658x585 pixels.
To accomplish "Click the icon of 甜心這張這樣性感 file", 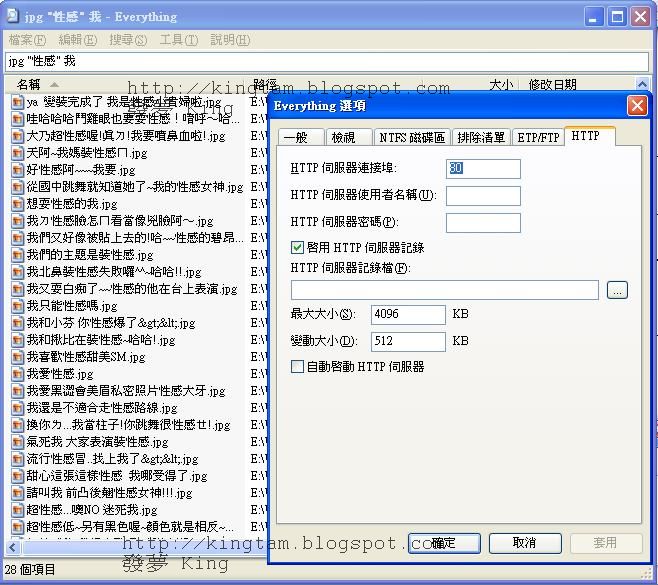I will [x=17, y=476].
